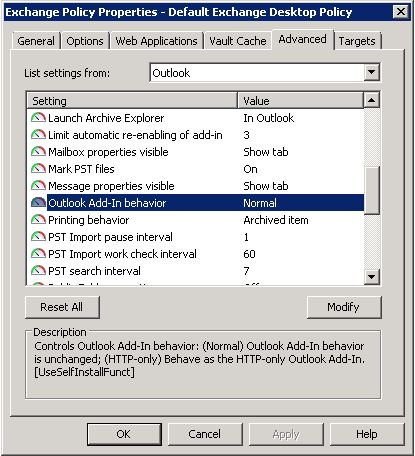Click the value 3 for Limit automatic re-enabling
Viewport: 415px width, 456px height.
pos(246,135)
